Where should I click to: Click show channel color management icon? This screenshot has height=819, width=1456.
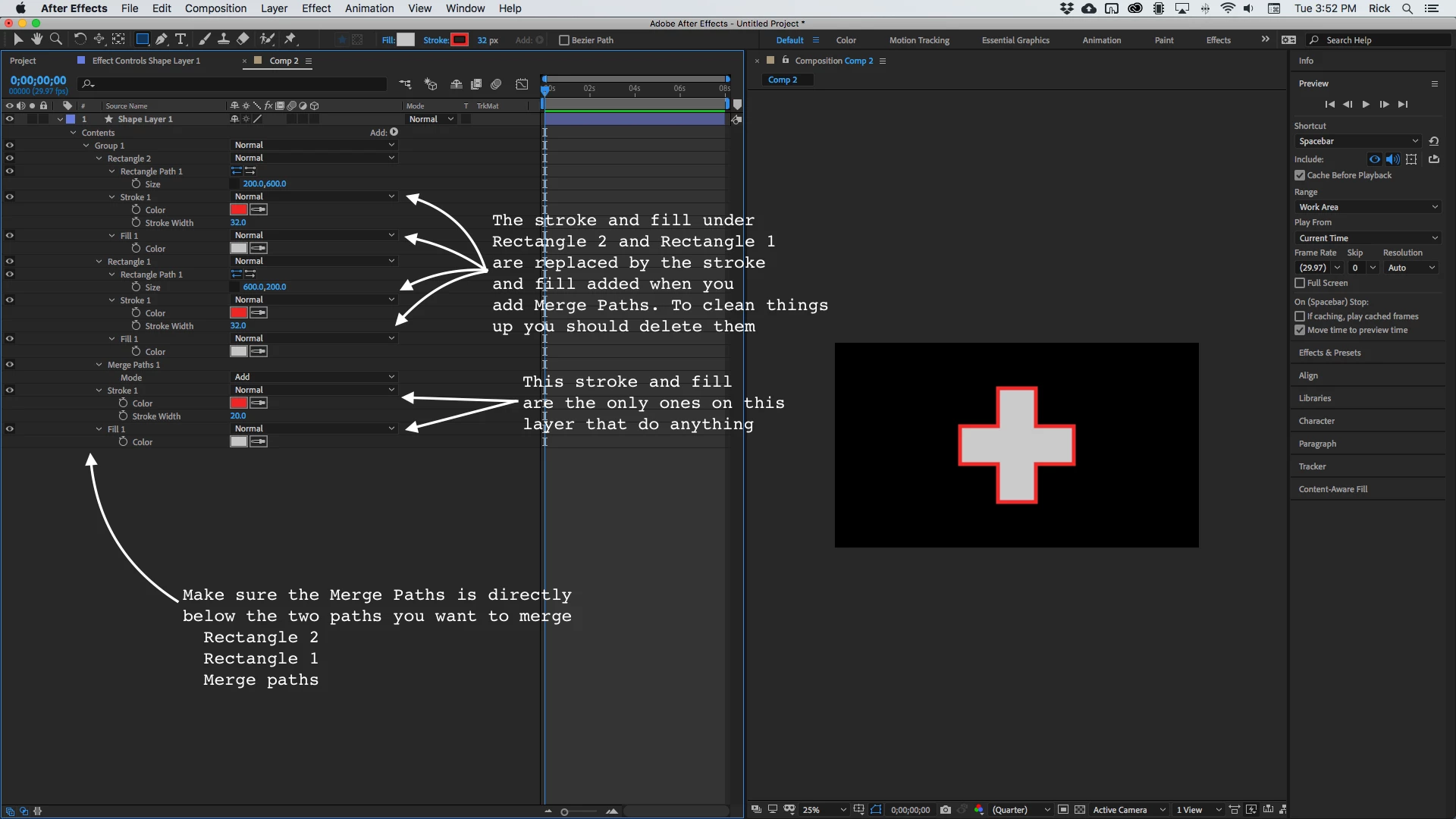coord(979,810)
